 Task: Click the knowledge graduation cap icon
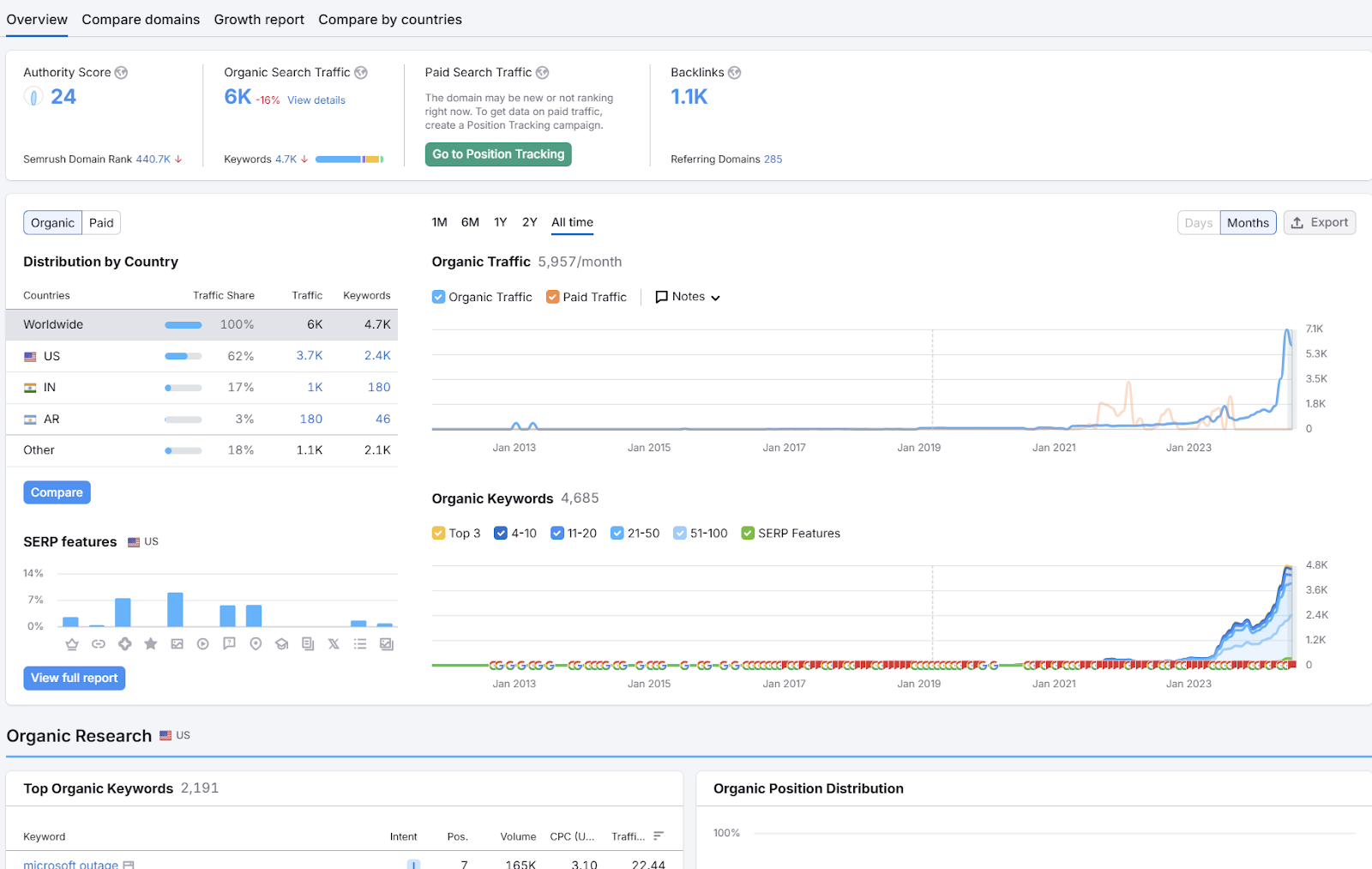click(281, 644)
